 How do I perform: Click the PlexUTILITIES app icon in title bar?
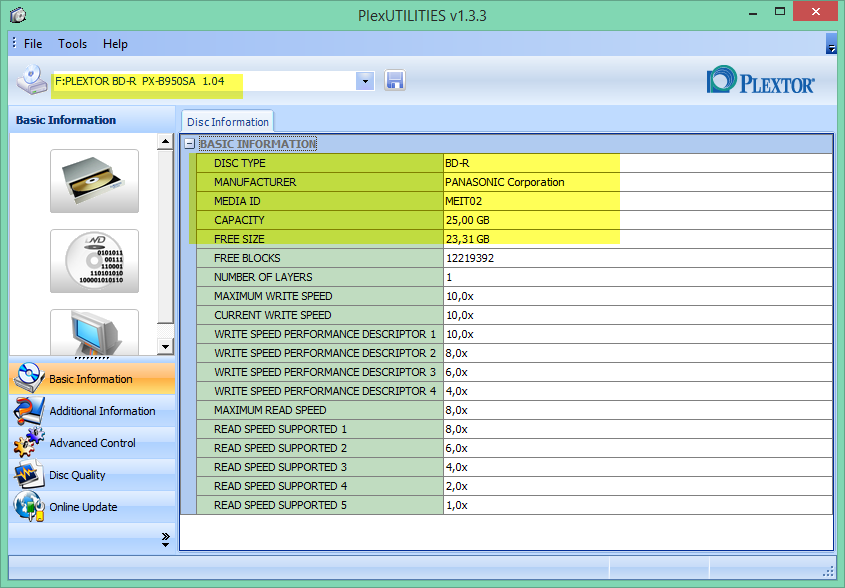click(x=18, y=15)
